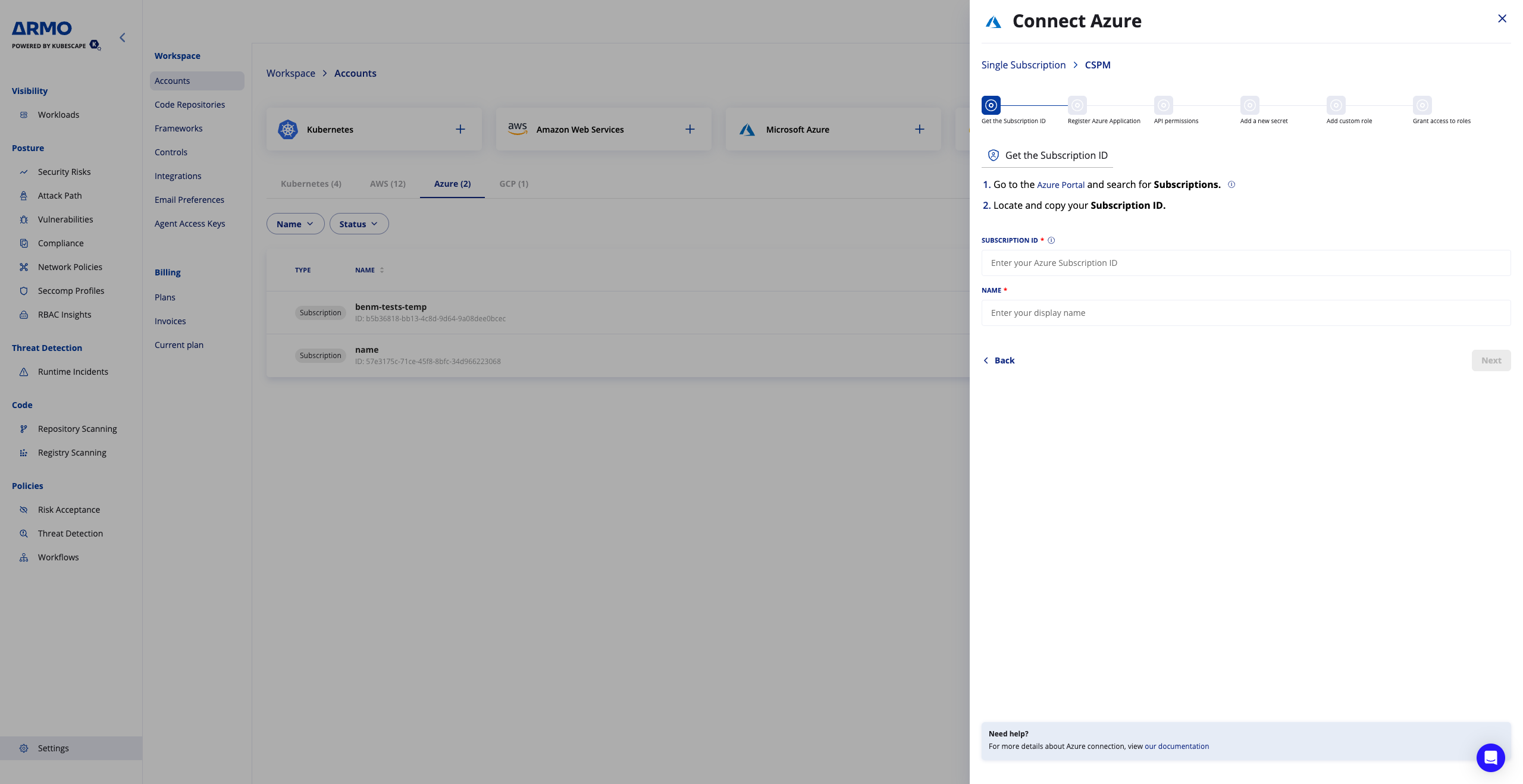The width and height of the screenshot is (1523, 784).
Task: Click the Subscription ID info icon
Action: pyautogui.click(x=1051, y=240)
